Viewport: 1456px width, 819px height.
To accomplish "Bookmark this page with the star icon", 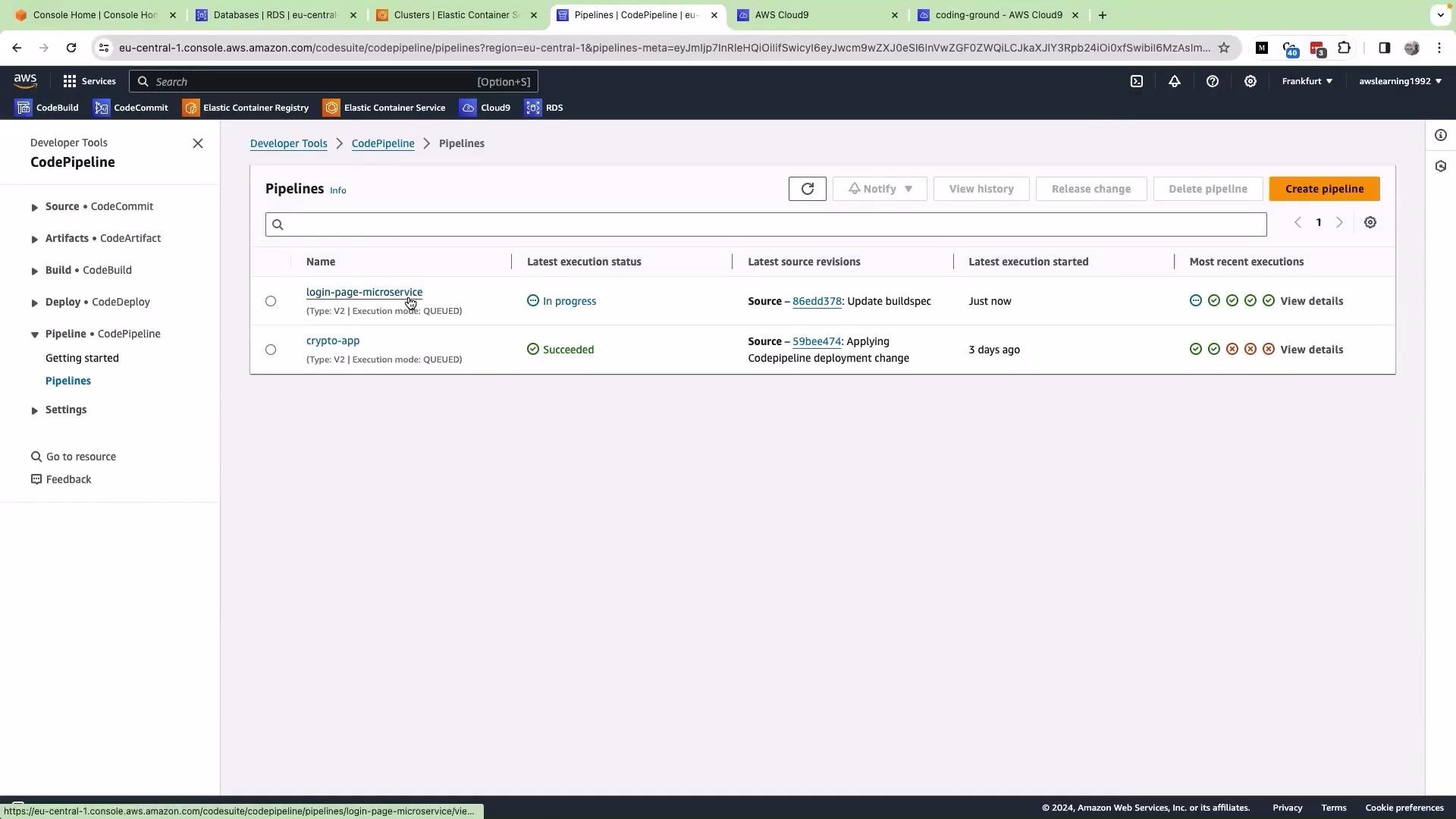I will point(1224,48).
